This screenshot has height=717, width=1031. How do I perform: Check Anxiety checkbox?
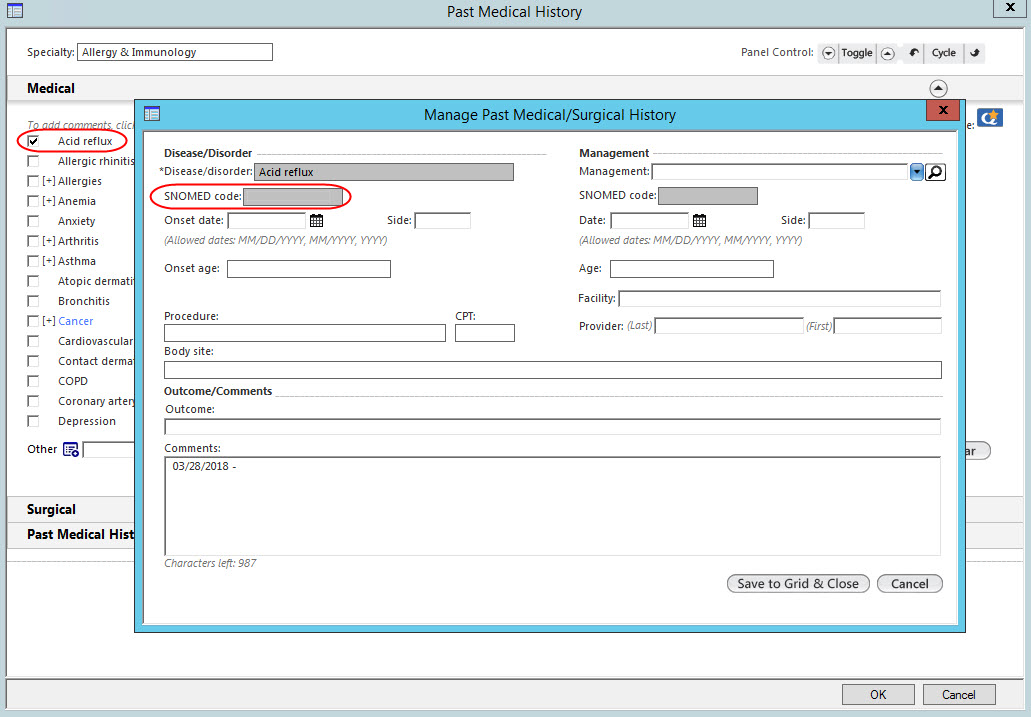(x=33, y=221)
